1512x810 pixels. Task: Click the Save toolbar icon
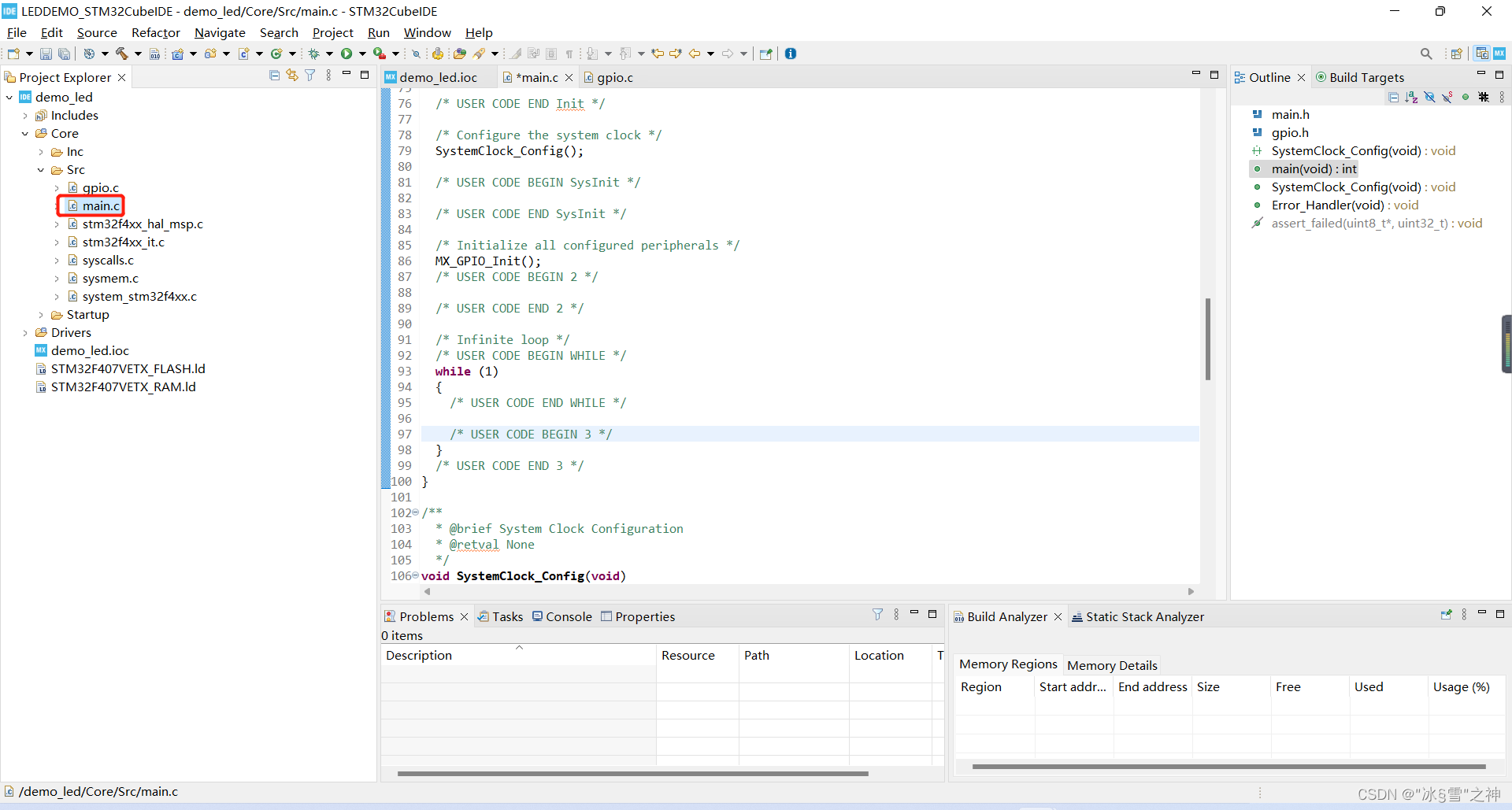tap(46, 54)
